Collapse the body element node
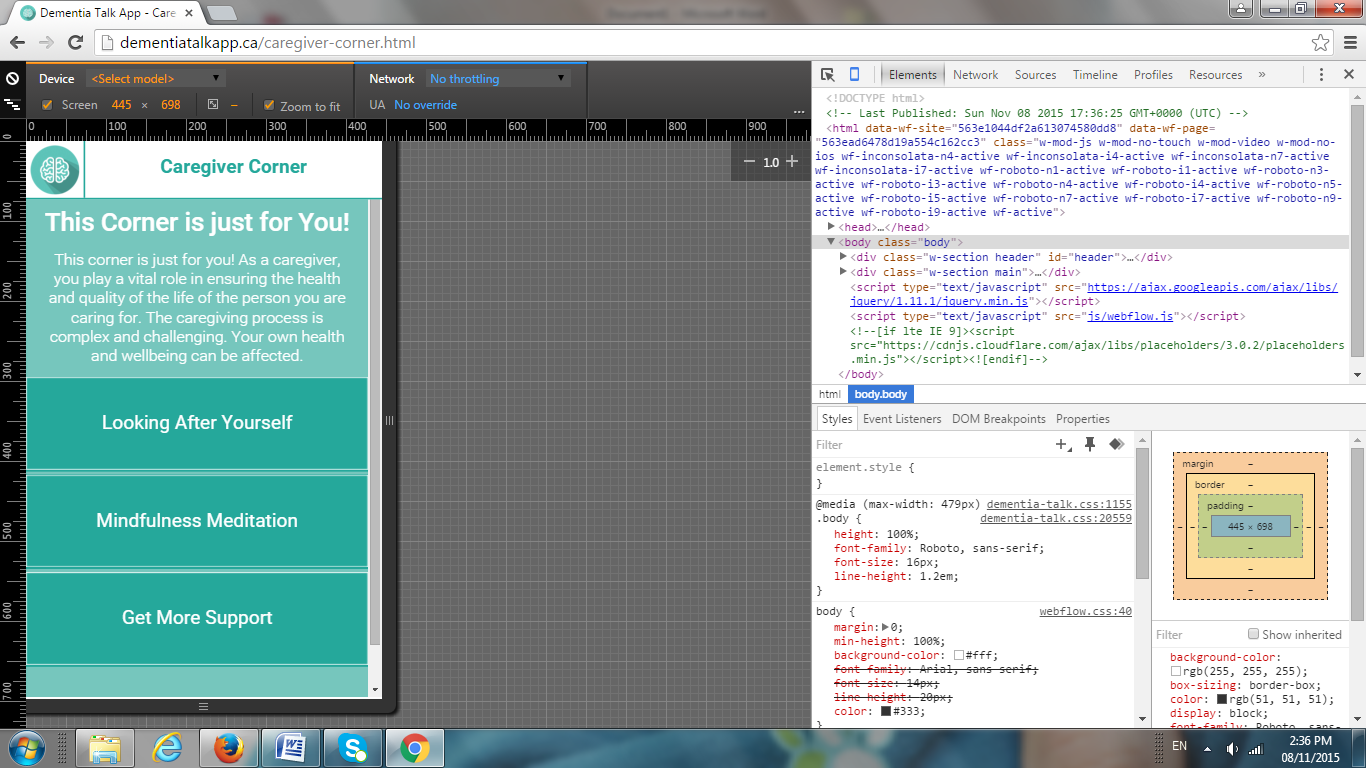The width and height of the screenshot is (1366, 768). click(831, 242)
